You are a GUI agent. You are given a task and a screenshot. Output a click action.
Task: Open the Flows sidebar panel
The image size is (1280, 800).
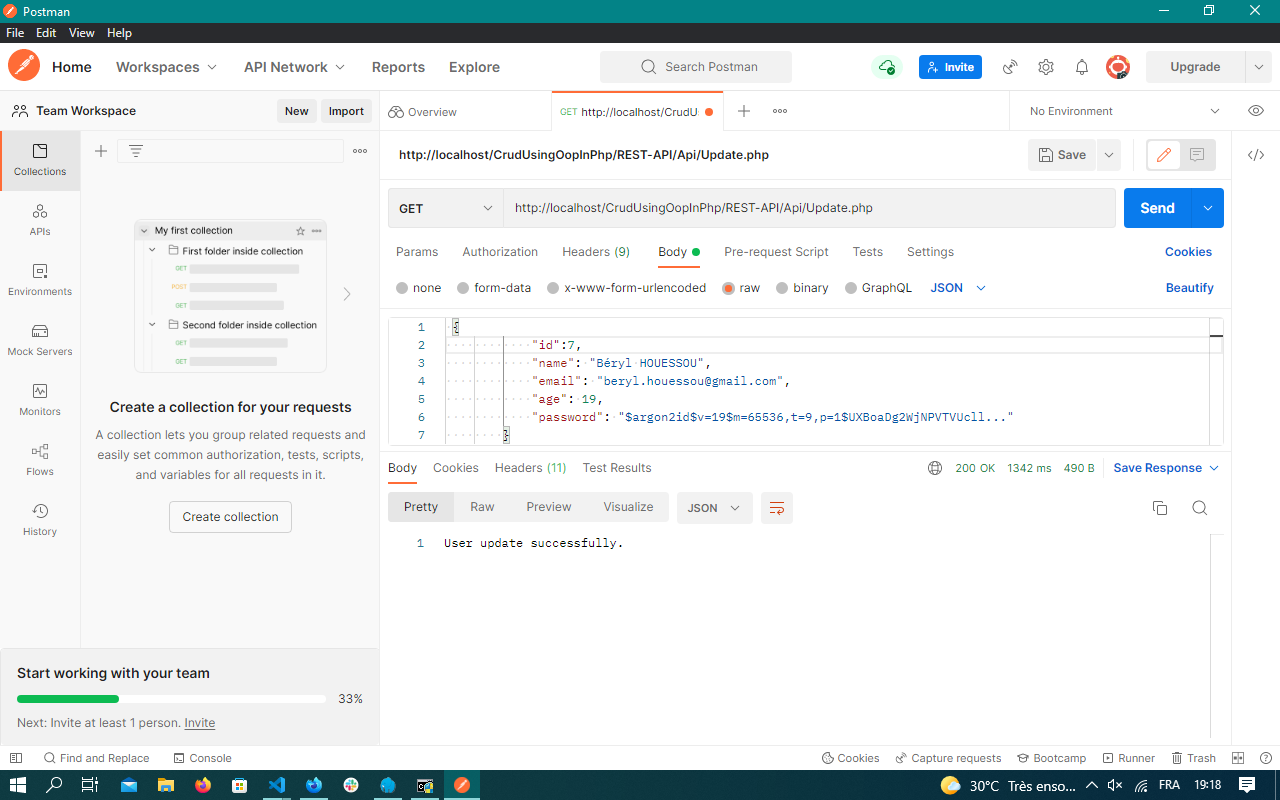coord(40,460)
